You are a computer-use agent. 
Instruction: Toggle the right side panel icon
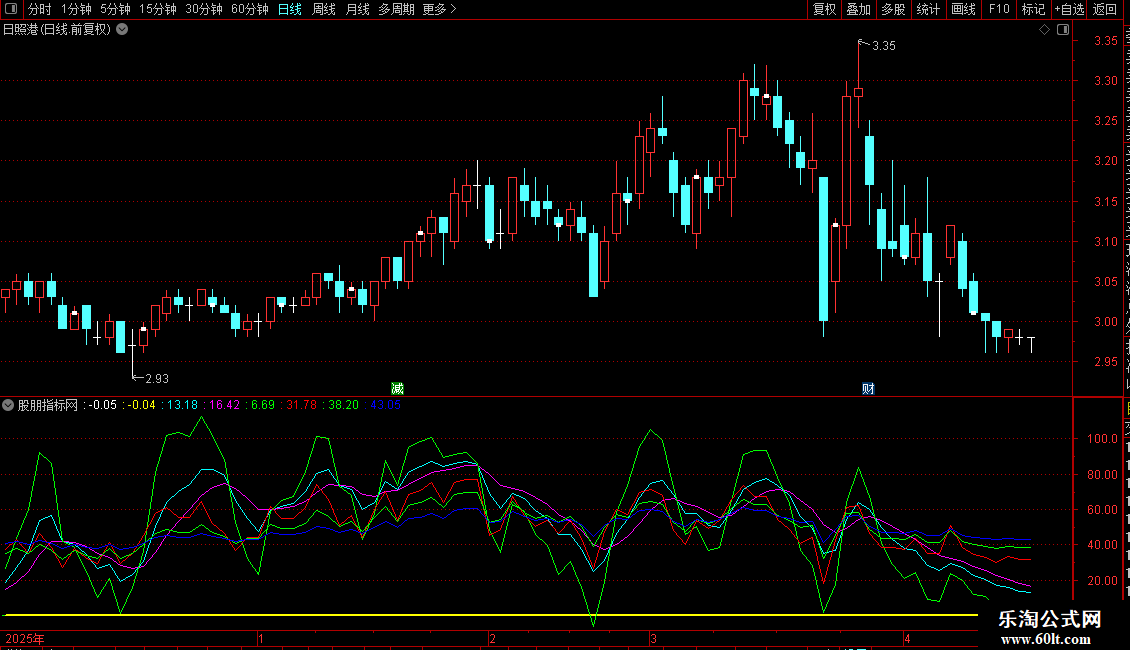1063,30
